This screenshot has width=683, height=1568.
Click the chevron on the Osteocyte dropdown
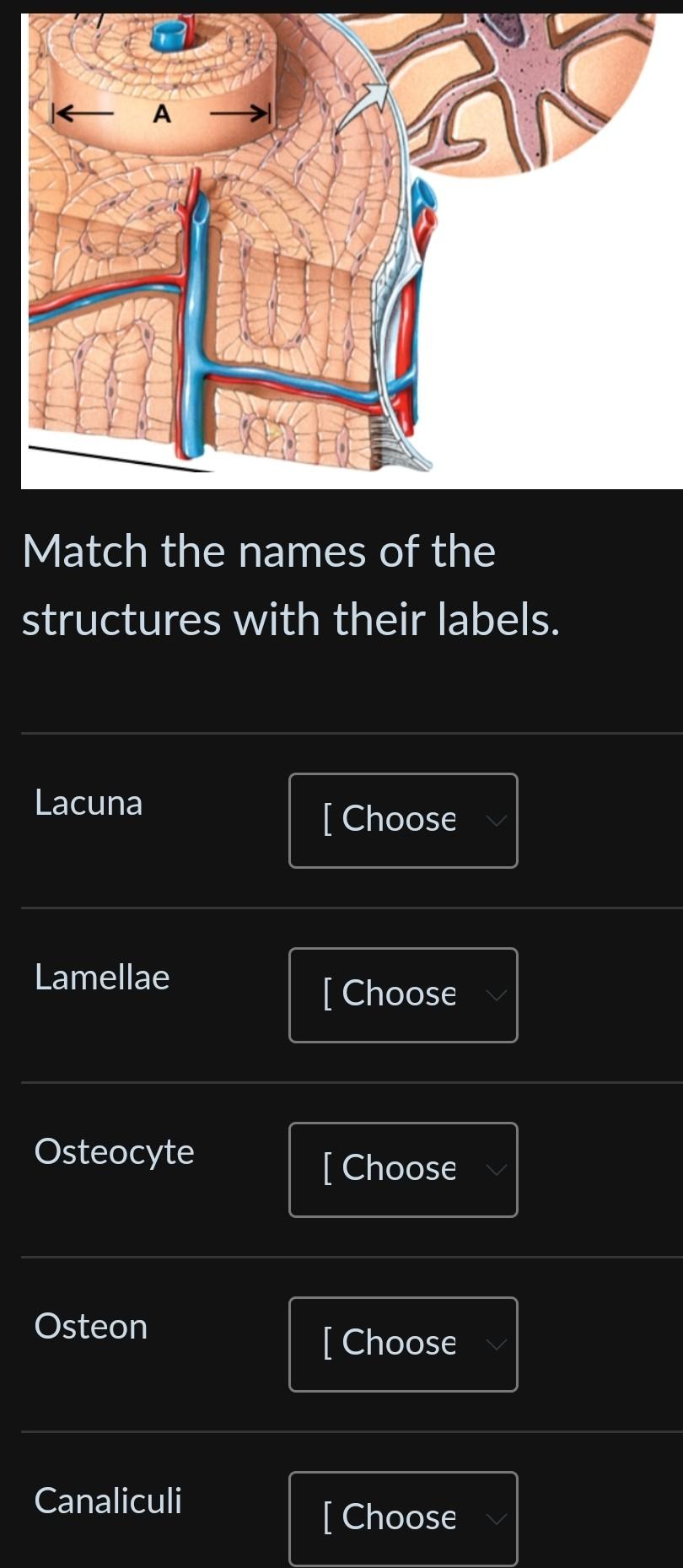coord(496,1170)
